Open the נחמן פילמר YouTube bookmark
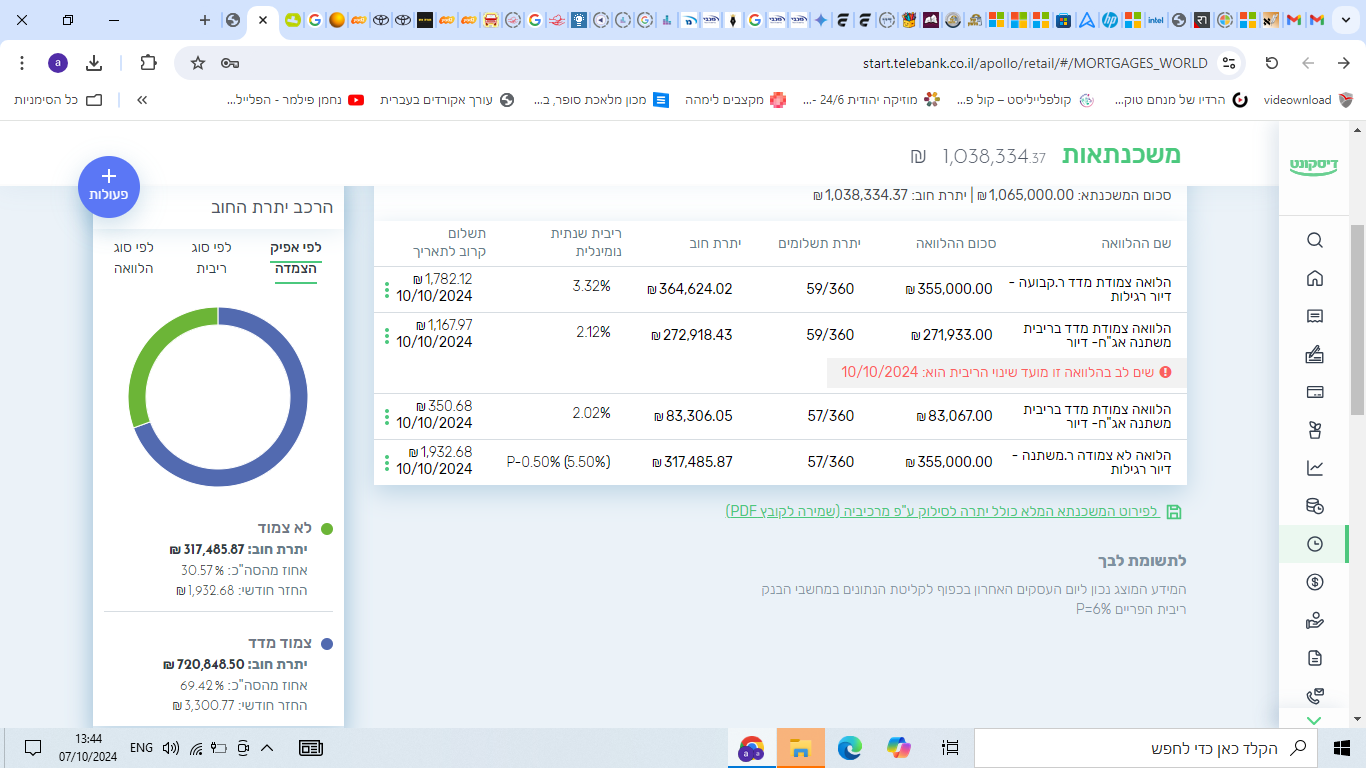Image resolution: width=1366 pixels, height=768 pixels. (x=296, y=100)
